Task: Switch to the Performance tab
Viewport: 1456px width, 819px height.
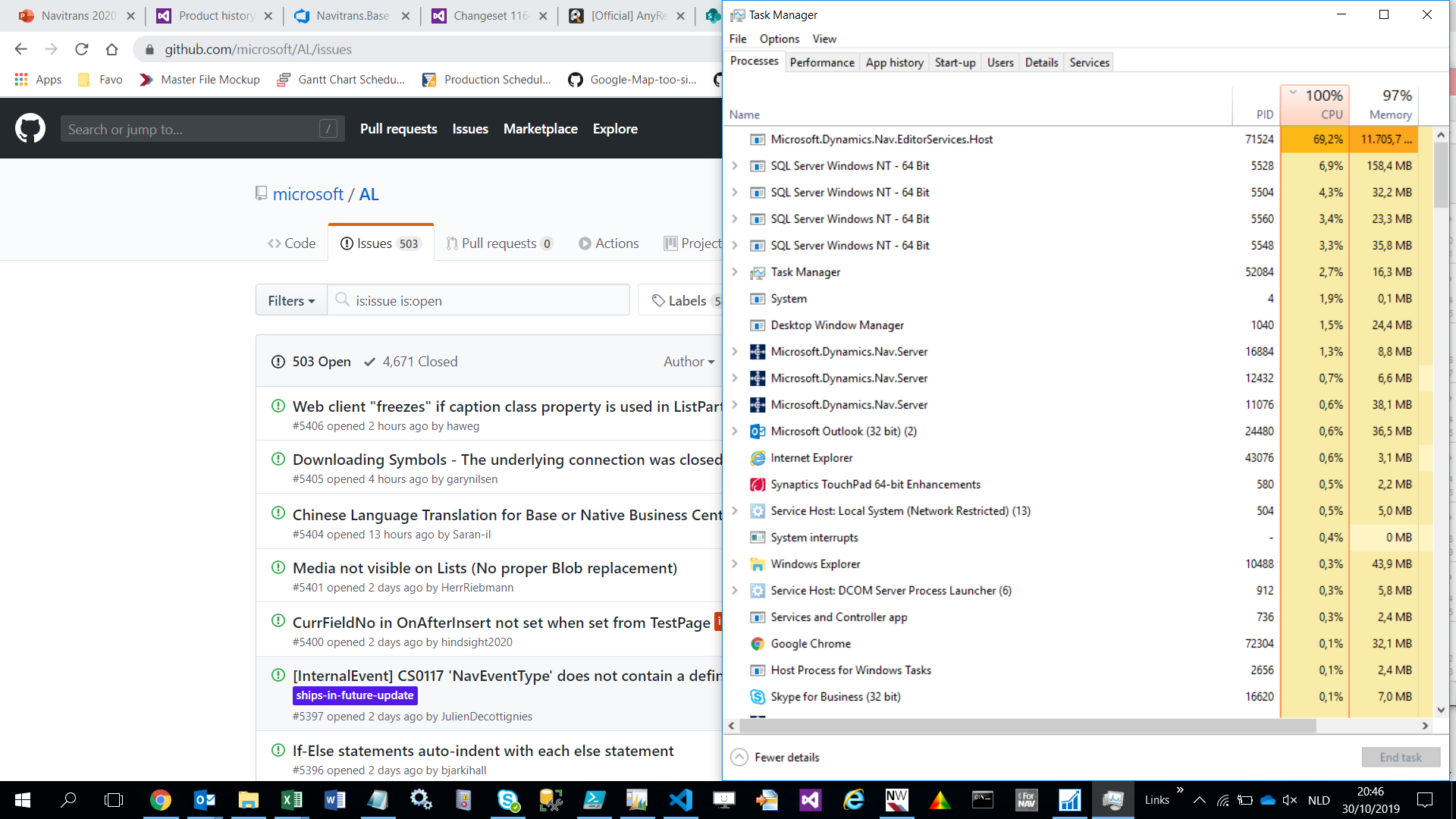Action: click(821, 62)
